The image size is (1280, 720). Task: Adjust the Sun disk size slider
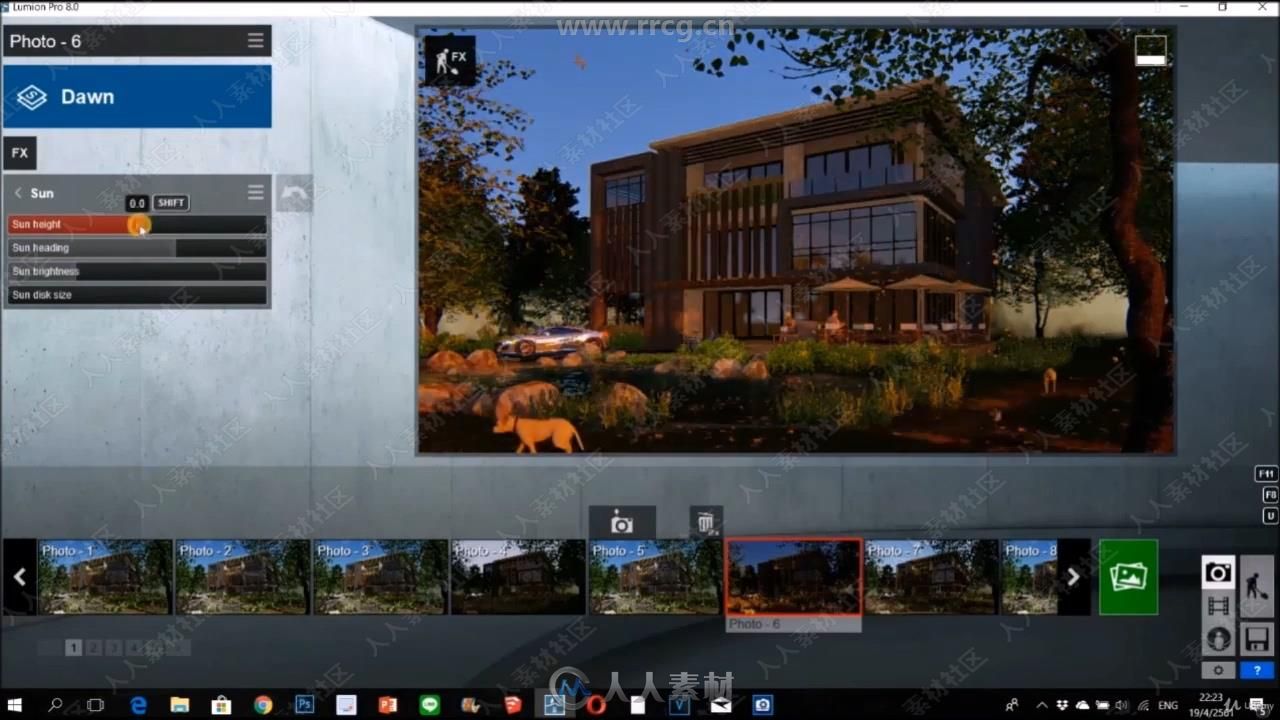[137, 295]
